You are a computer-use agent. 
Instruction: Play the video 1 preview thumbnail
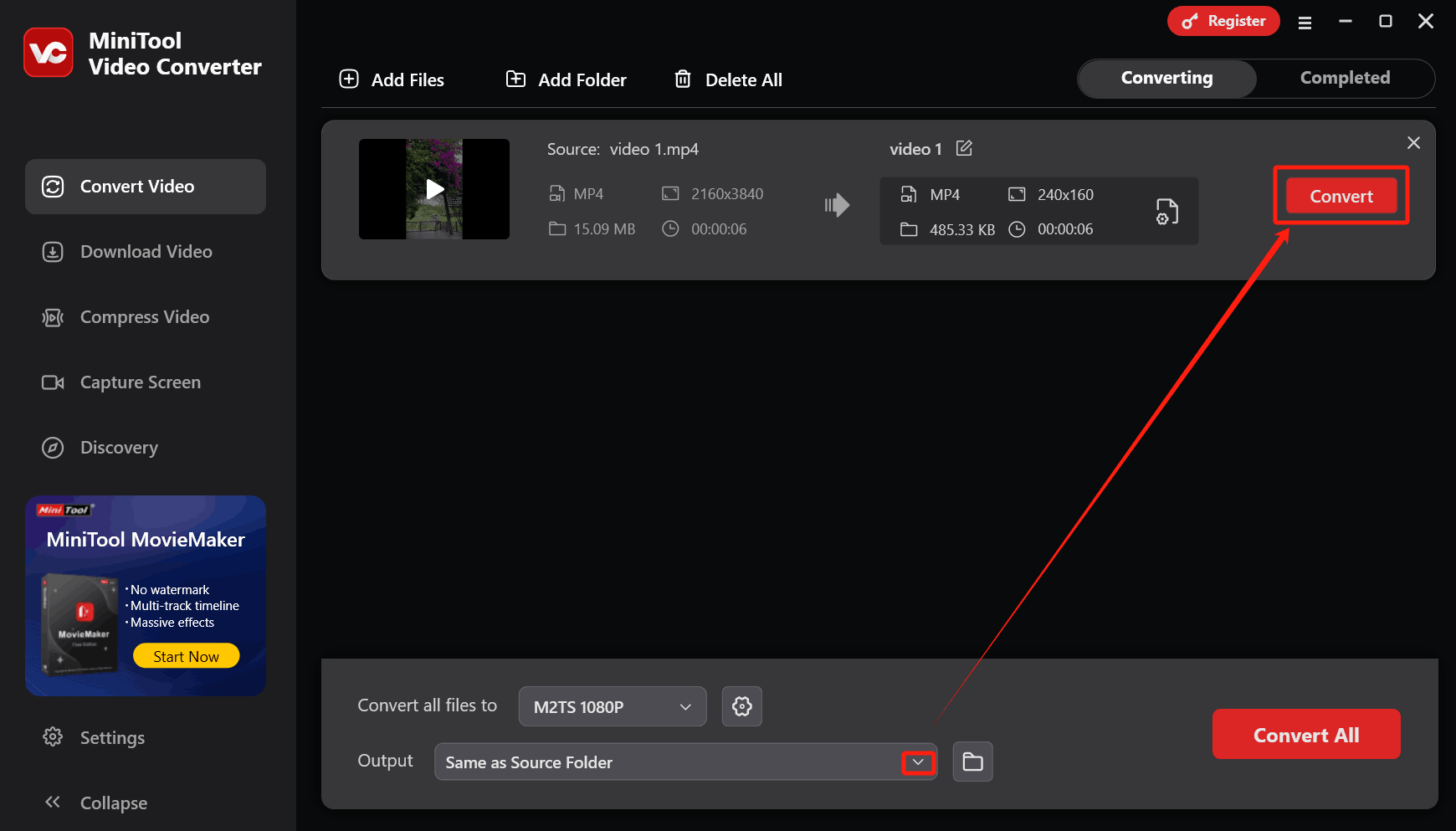click(434, 189)
